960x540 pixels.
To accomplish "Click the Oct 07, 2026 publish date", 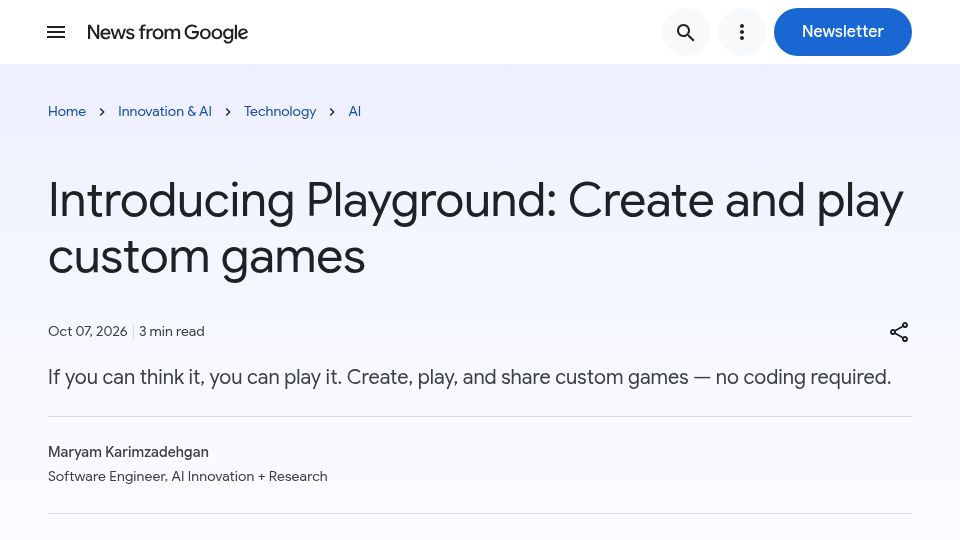I will tap(88, 331).
